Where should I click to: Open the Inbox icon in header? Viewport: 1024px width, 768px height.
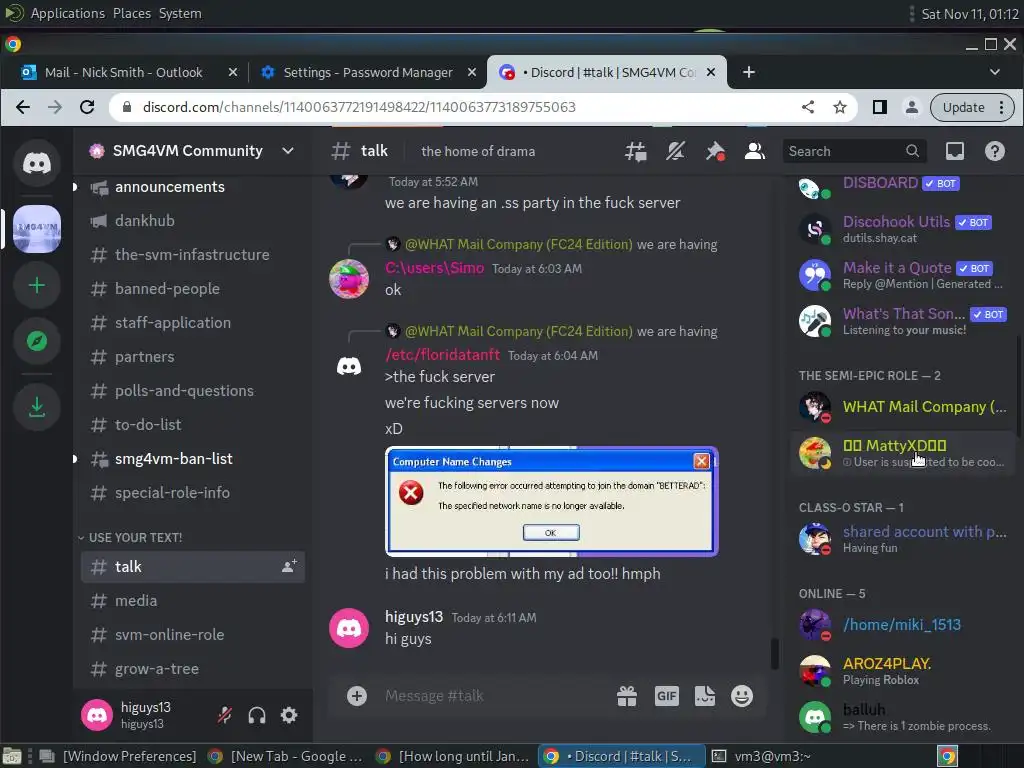click(x=955, y=152)
